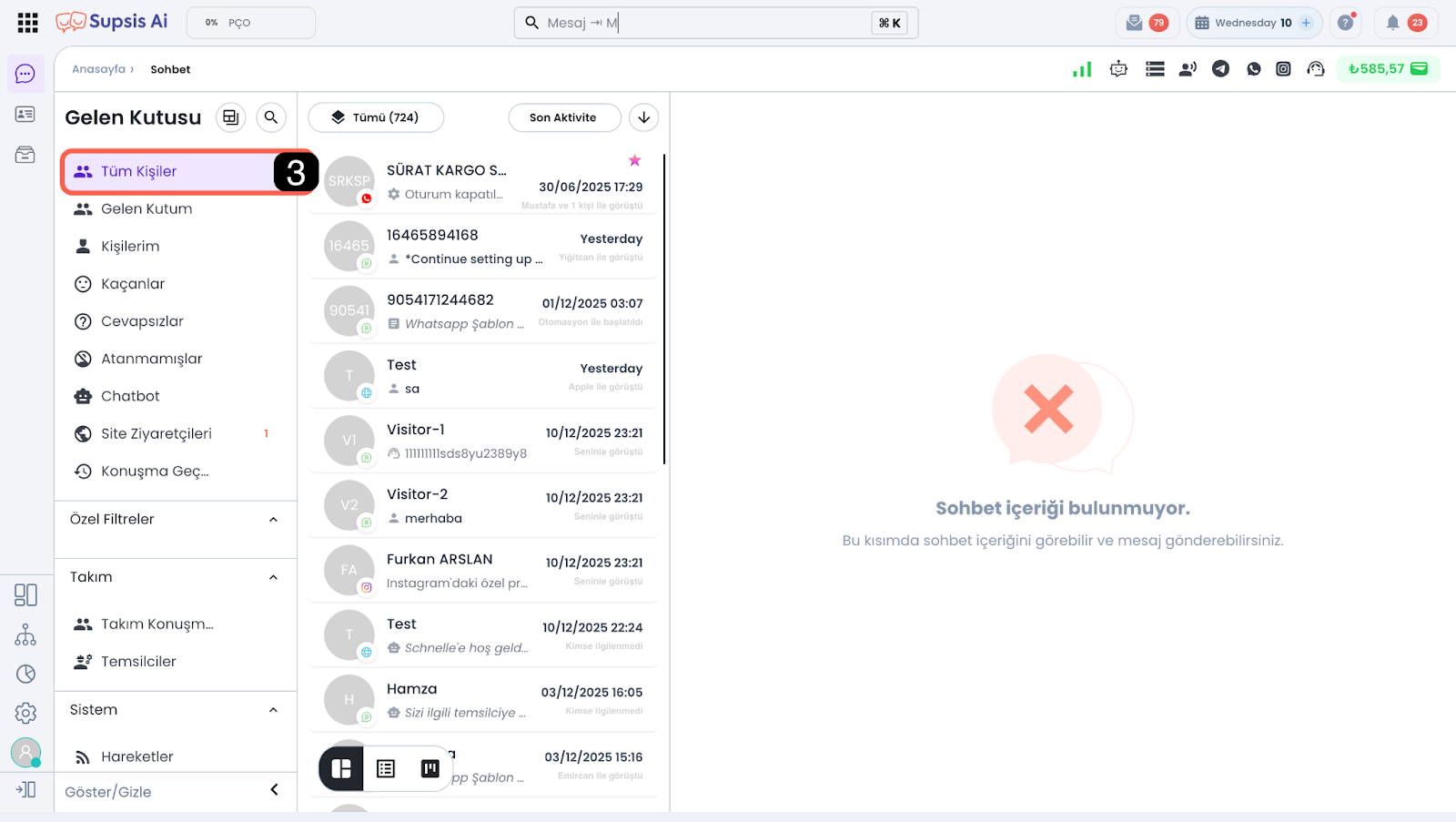1456x822 pixels.
Task: Collapse the Özel Filtreler section
Action: tap(273, 520)
